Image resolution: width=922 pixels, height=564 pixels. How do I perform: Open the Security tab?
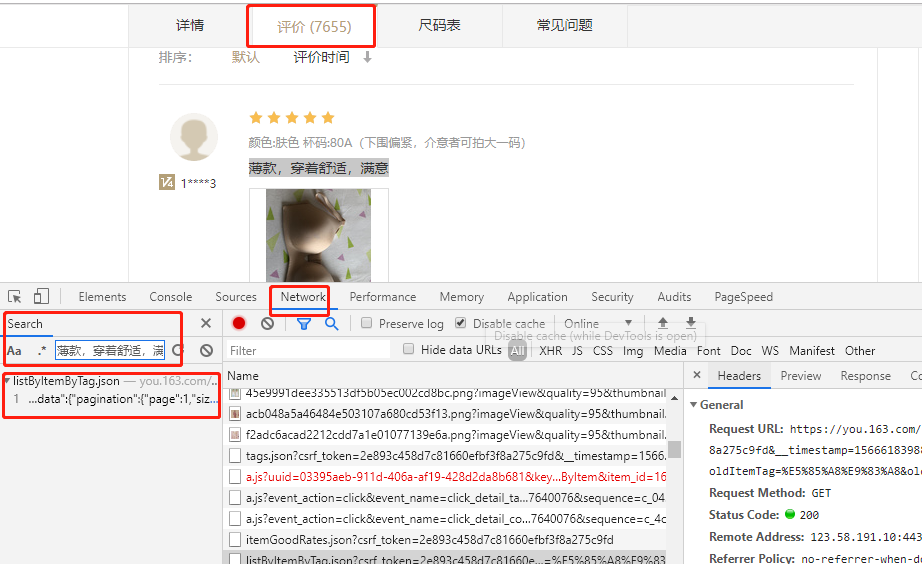[612, 297]
